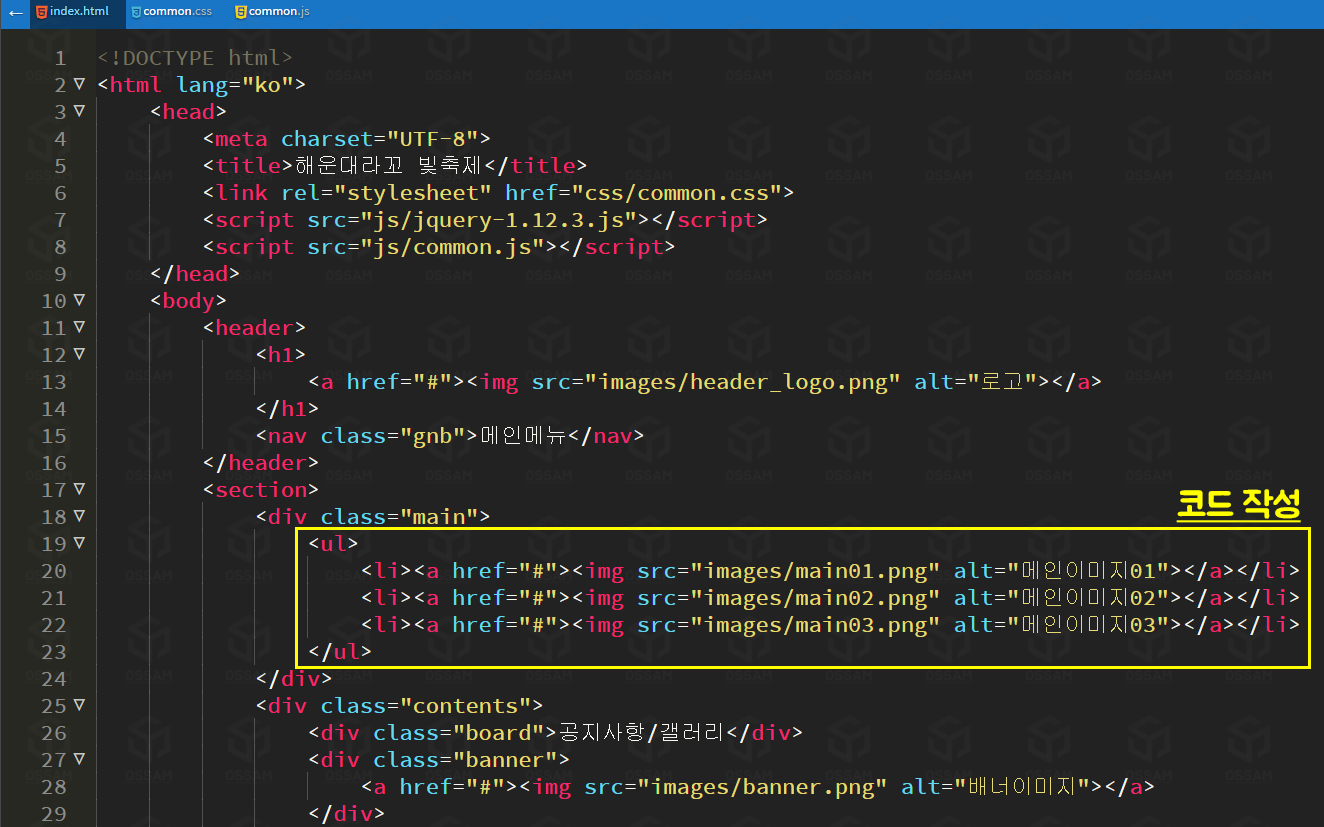Click the closing </head> tag
The image size is (1324, 827).
click(195, 274)
